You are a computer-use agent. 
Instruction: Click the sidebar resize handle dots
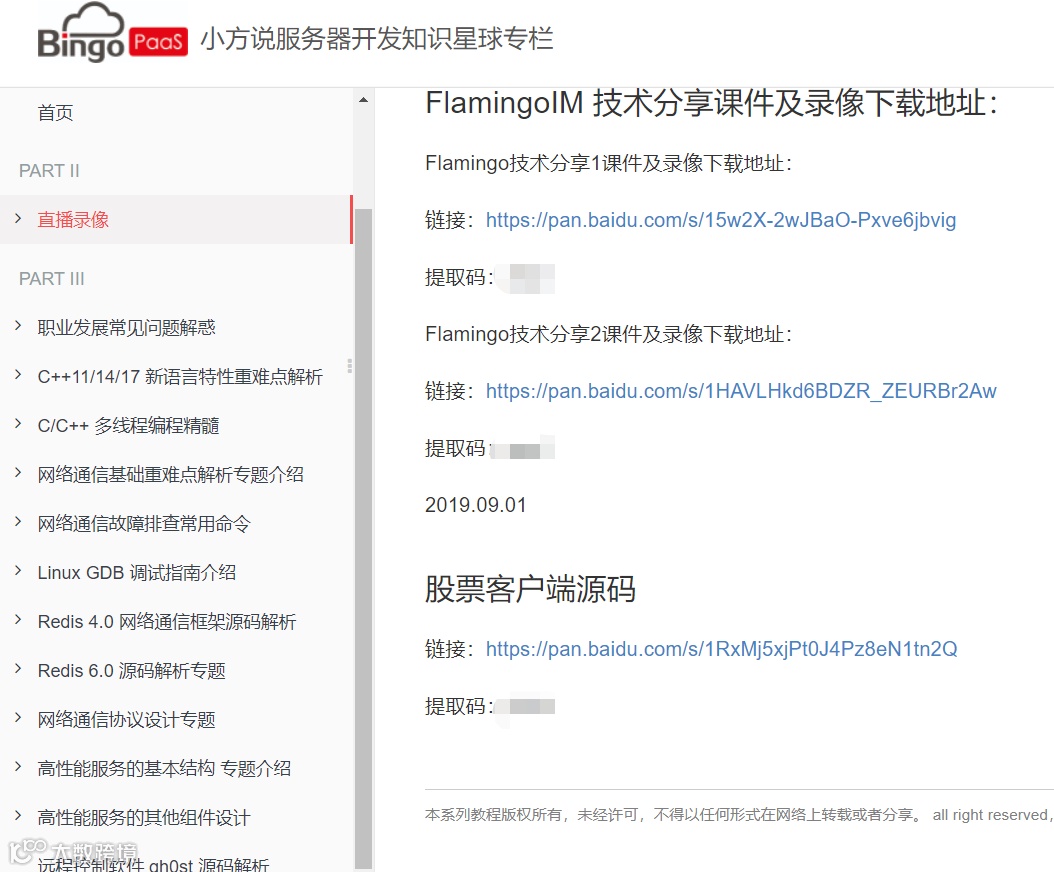click(350, 366)
